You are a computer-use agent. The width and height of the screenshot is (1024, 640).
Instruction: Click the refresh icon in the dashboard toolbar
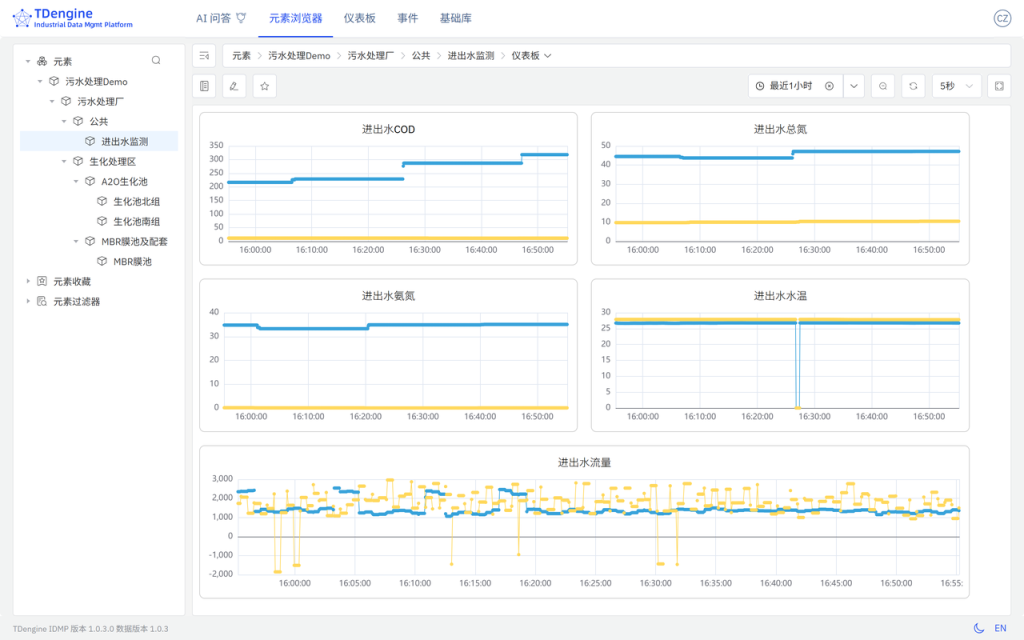[x=912, y=86]
